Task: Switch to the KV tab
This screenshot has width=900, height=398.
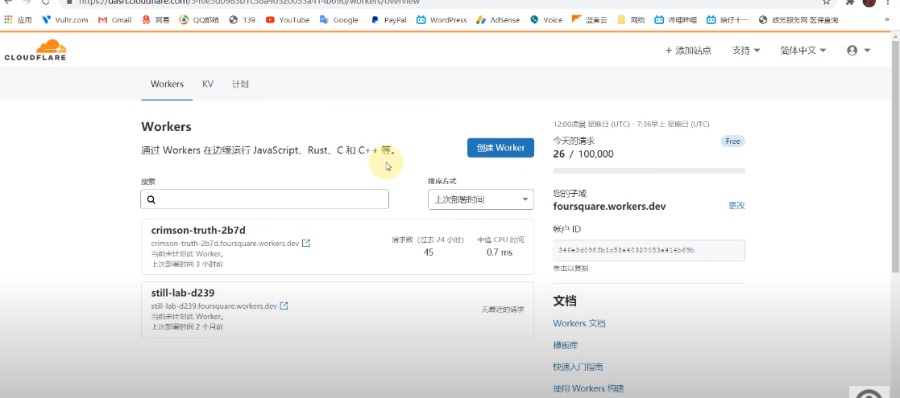Action: (x=208, y=84)
